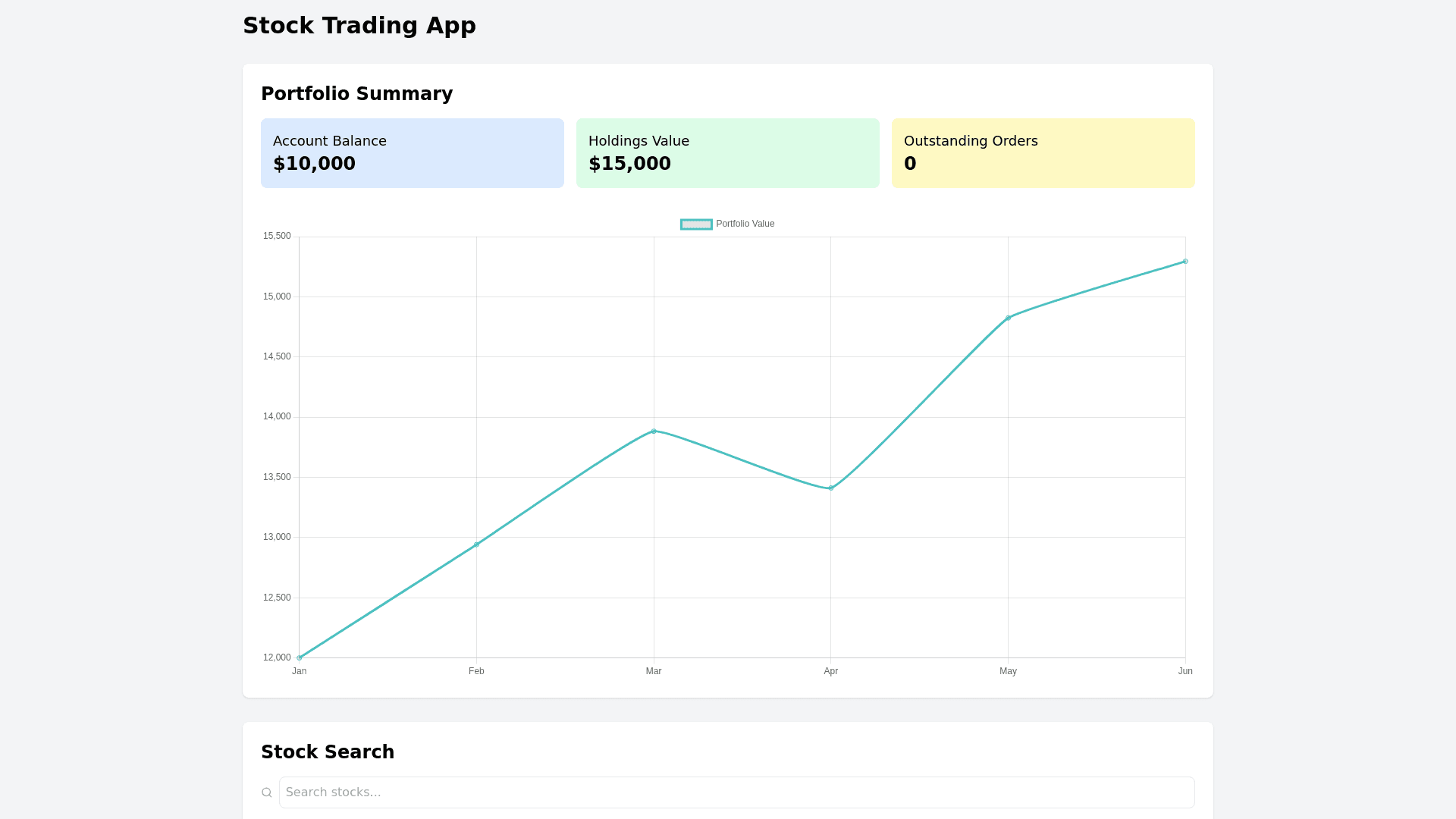
Task: Click the Stock Search heading
Action: pos(328,752)
